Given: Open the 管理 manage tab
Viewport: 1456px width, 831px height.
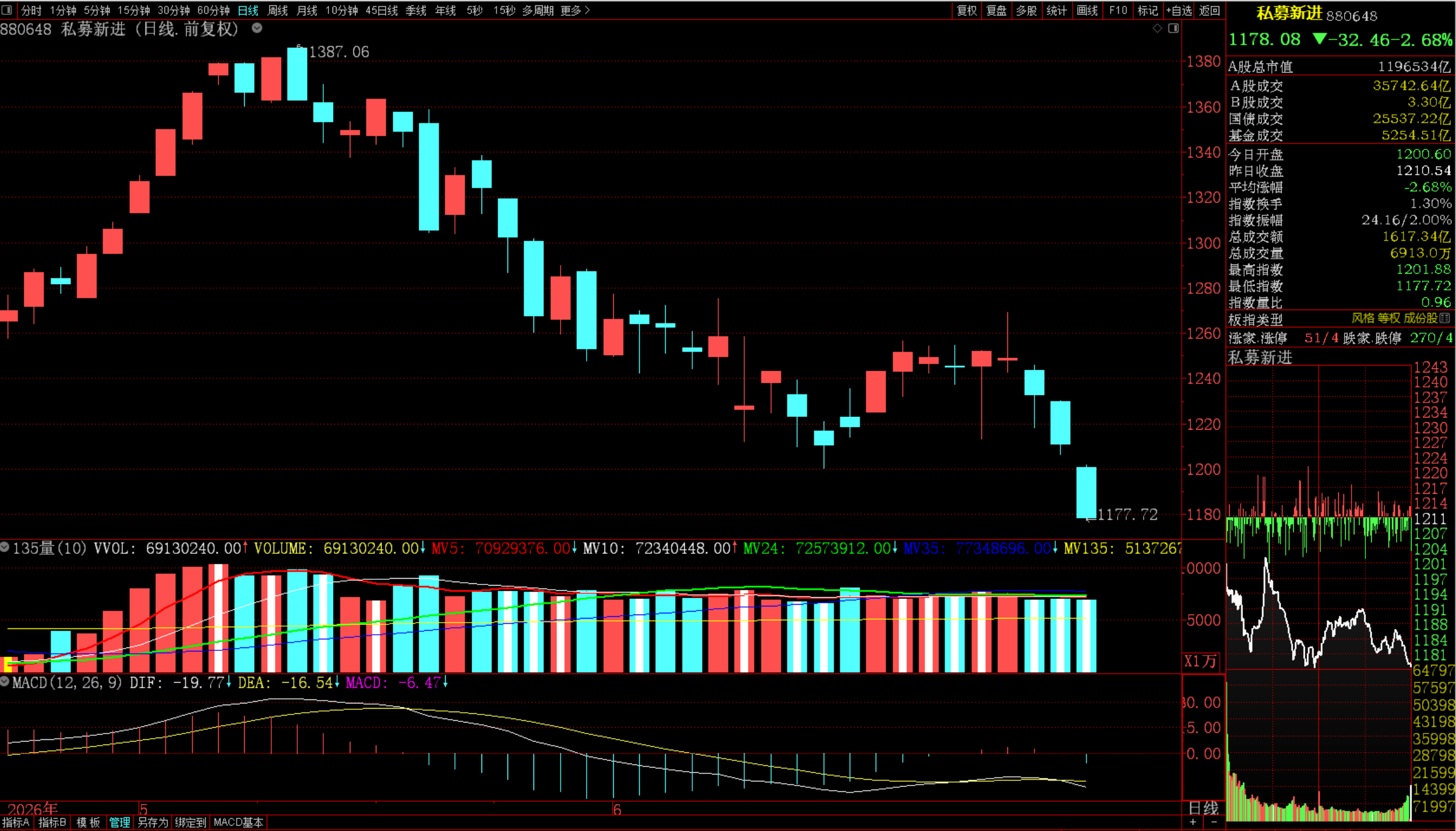Looking at the screenshot, I should click(120, 822).
